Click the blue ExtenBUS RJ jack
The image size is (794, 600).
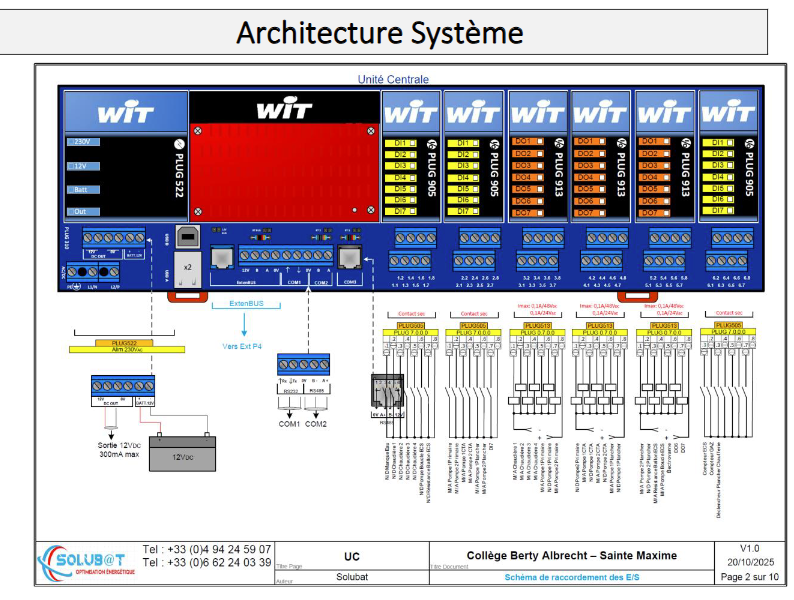[222, 258]
